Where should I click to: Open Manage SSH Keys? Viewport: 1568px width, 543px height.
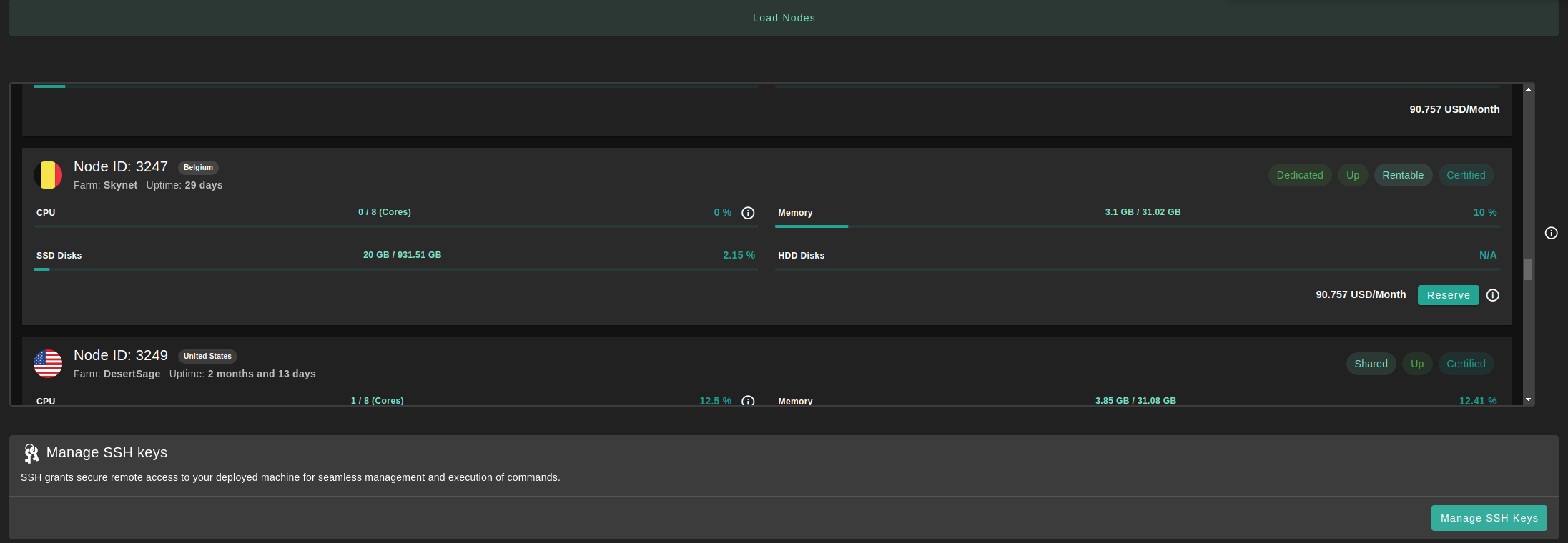1489,518
